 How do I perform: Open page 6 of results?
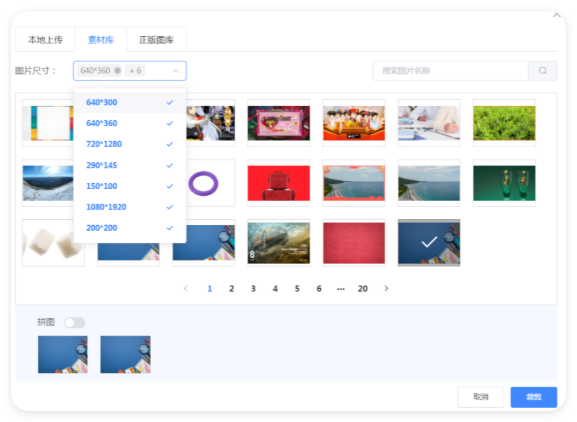319,288
